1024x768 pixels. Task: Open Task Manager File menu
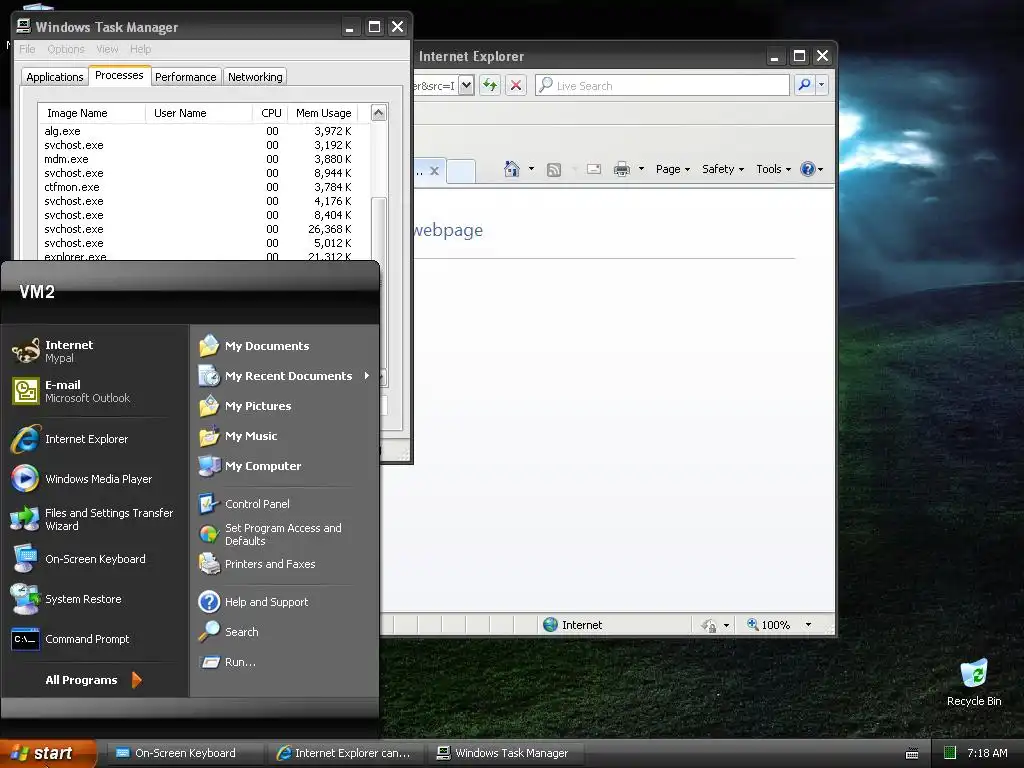[27, 49]
